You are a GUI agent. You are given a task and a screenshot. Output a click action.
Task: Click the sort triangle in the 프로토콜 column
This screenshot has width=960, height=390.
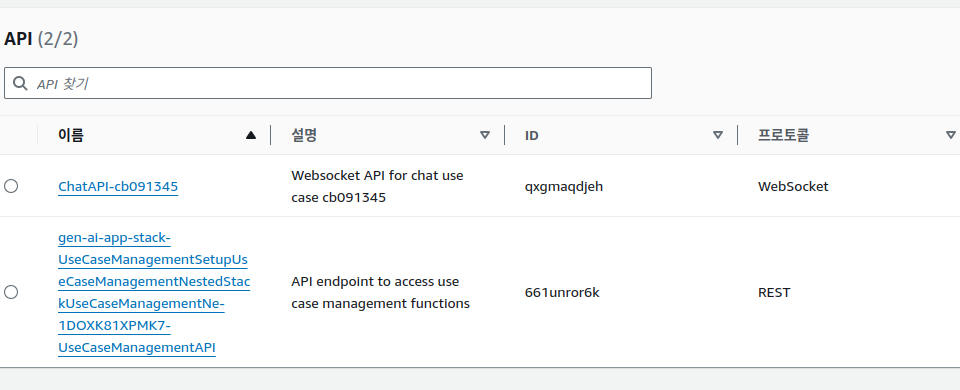click(x=950, y=135)
